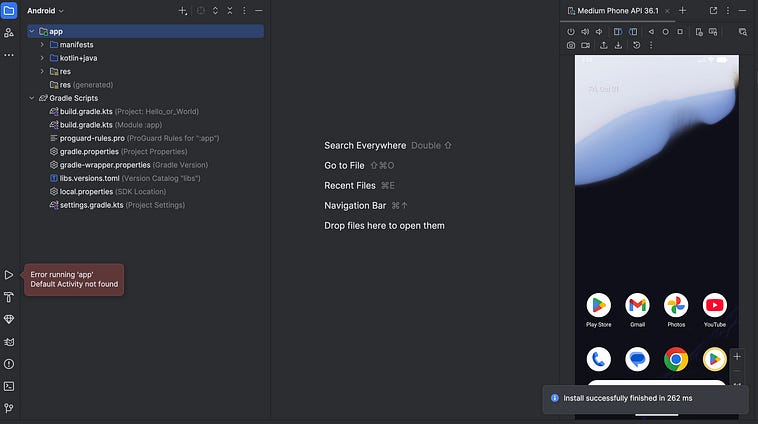Open the App Quality Insights gem icon

pos(9,320)
